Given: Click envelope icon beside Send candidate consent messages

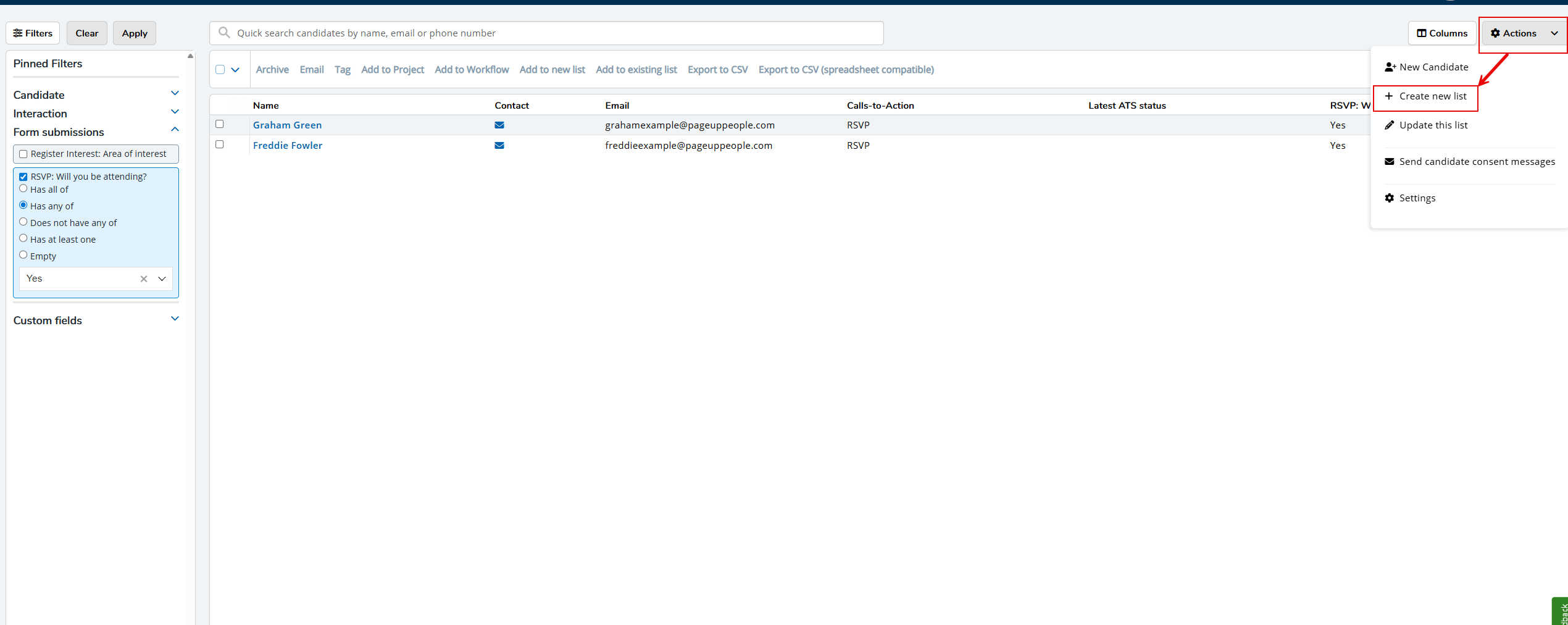Looking at the screenshot, I should click(1390, 162).
